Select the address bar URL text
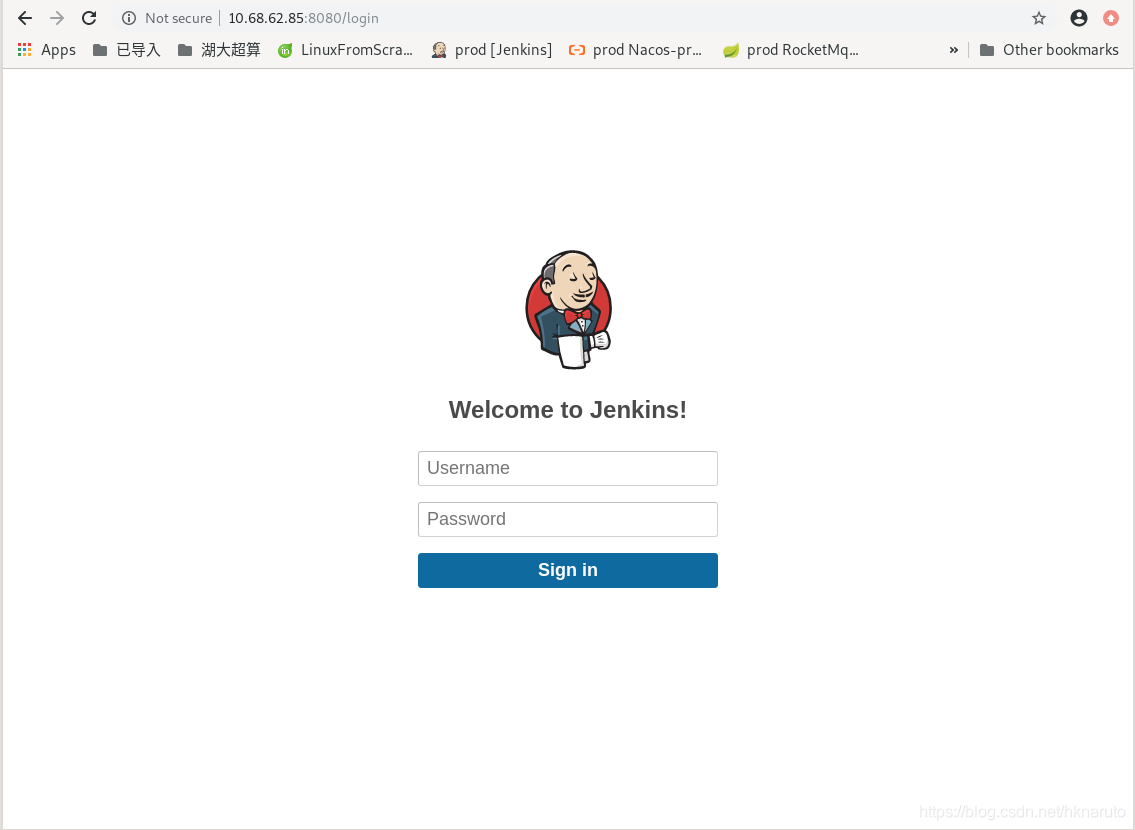The image size is (1135, 830). coord(303,18)
